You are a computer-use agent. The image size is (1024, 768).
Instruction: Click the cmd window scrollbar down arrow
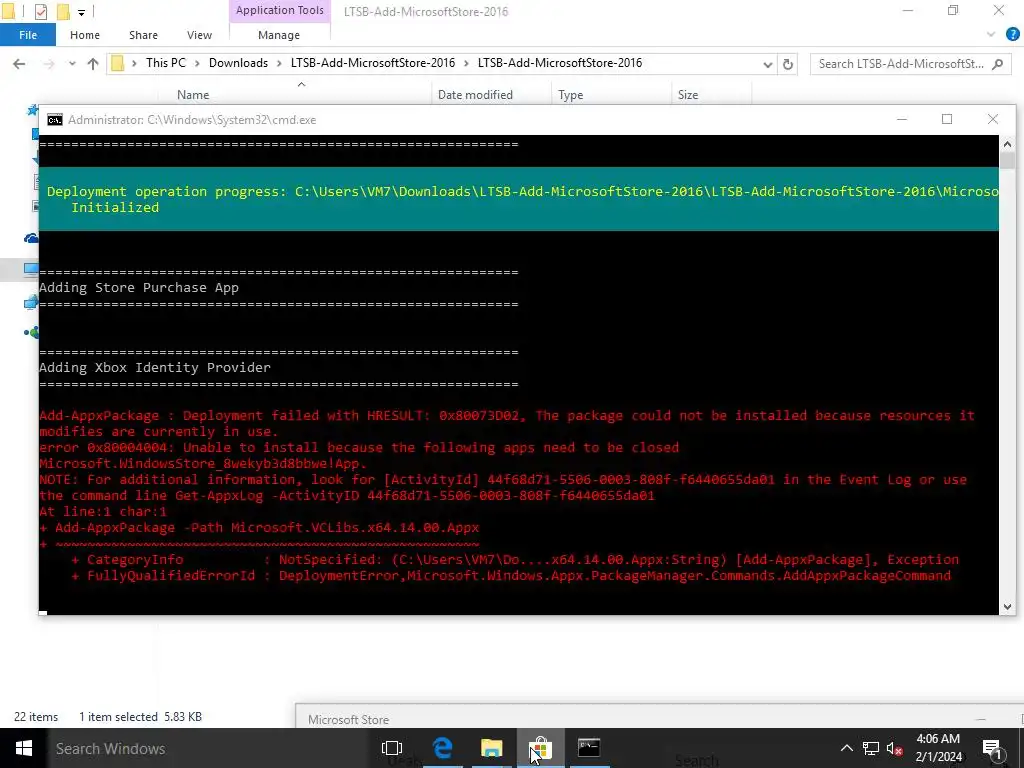[x=1007, y=606]
